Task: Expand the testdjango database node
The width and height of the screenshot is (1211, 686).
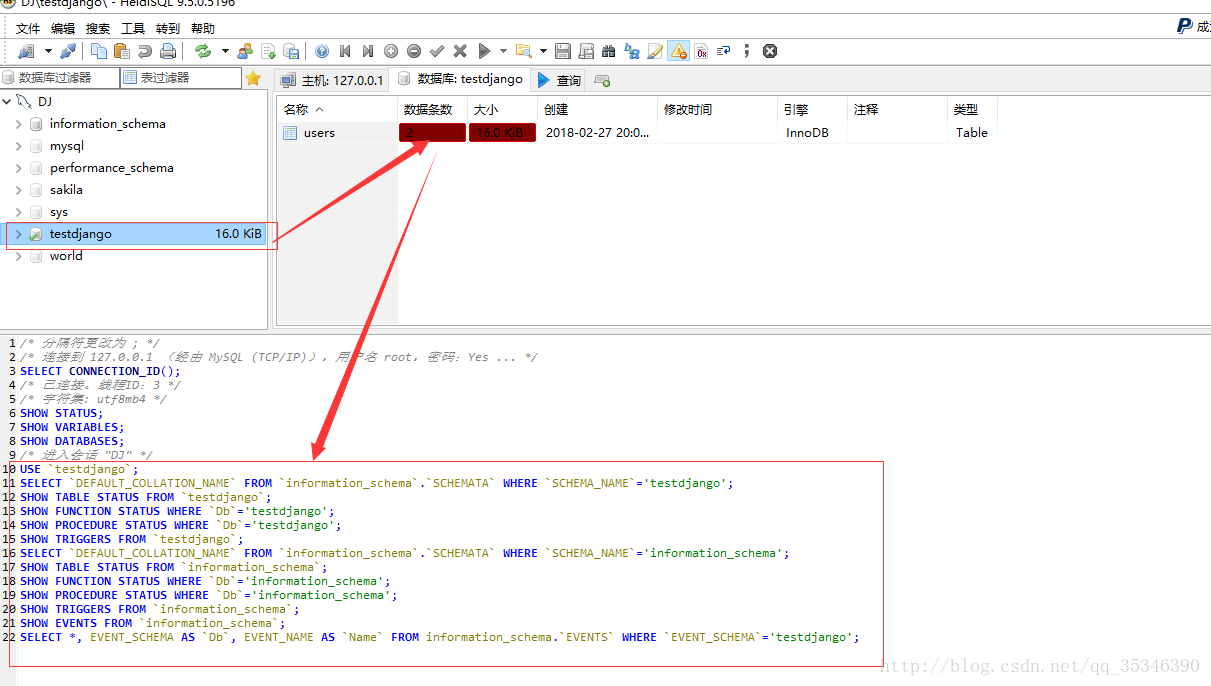Action: (x=18, y=234)
